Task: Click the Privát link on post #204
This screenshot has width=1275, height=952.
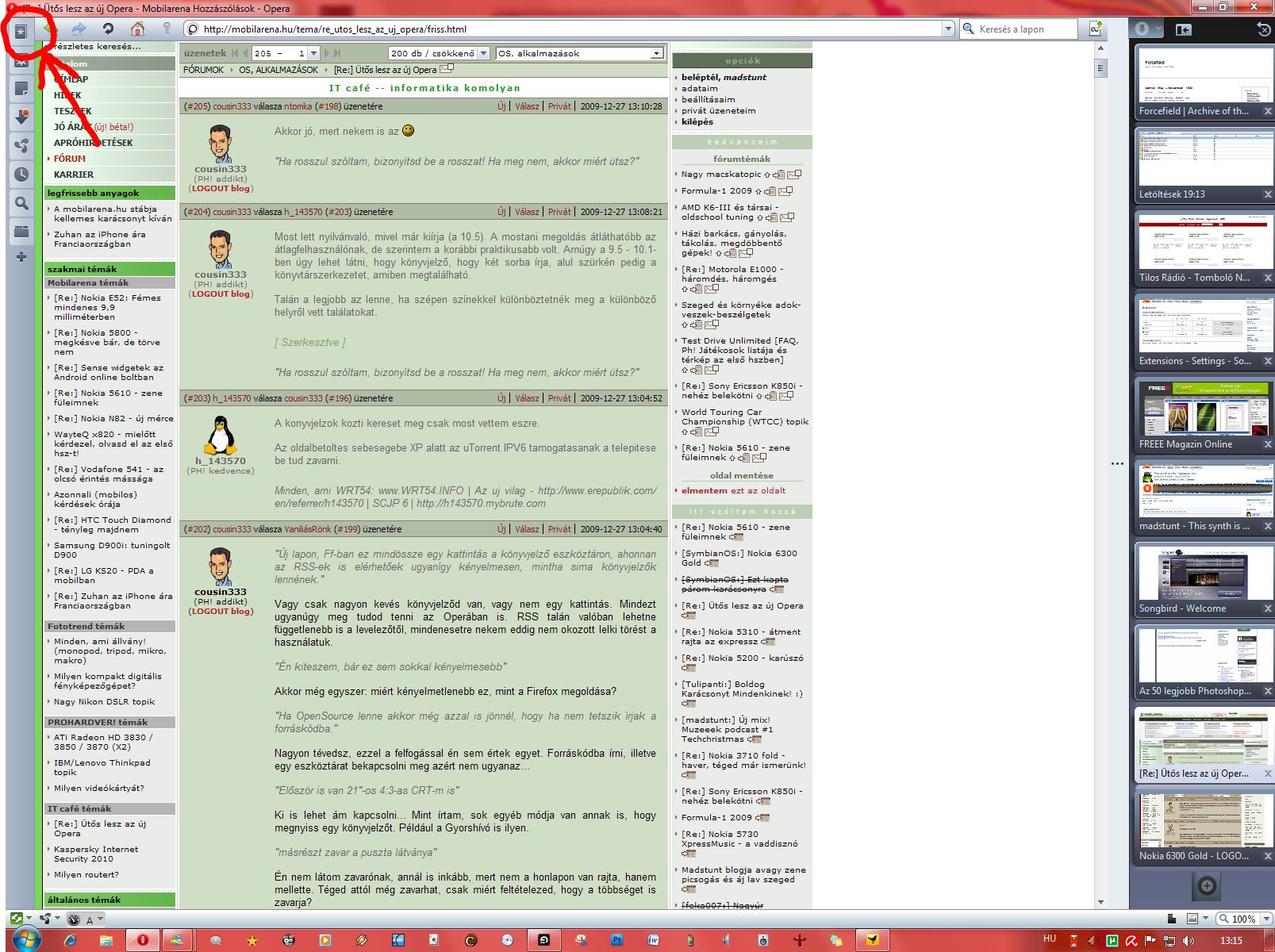Action: point(559,212)
